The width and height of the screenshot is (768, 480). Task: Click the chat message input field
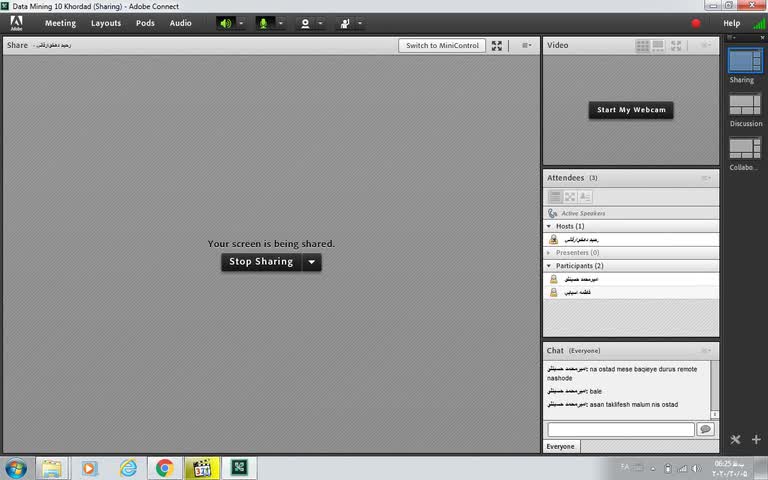(621, 430)
